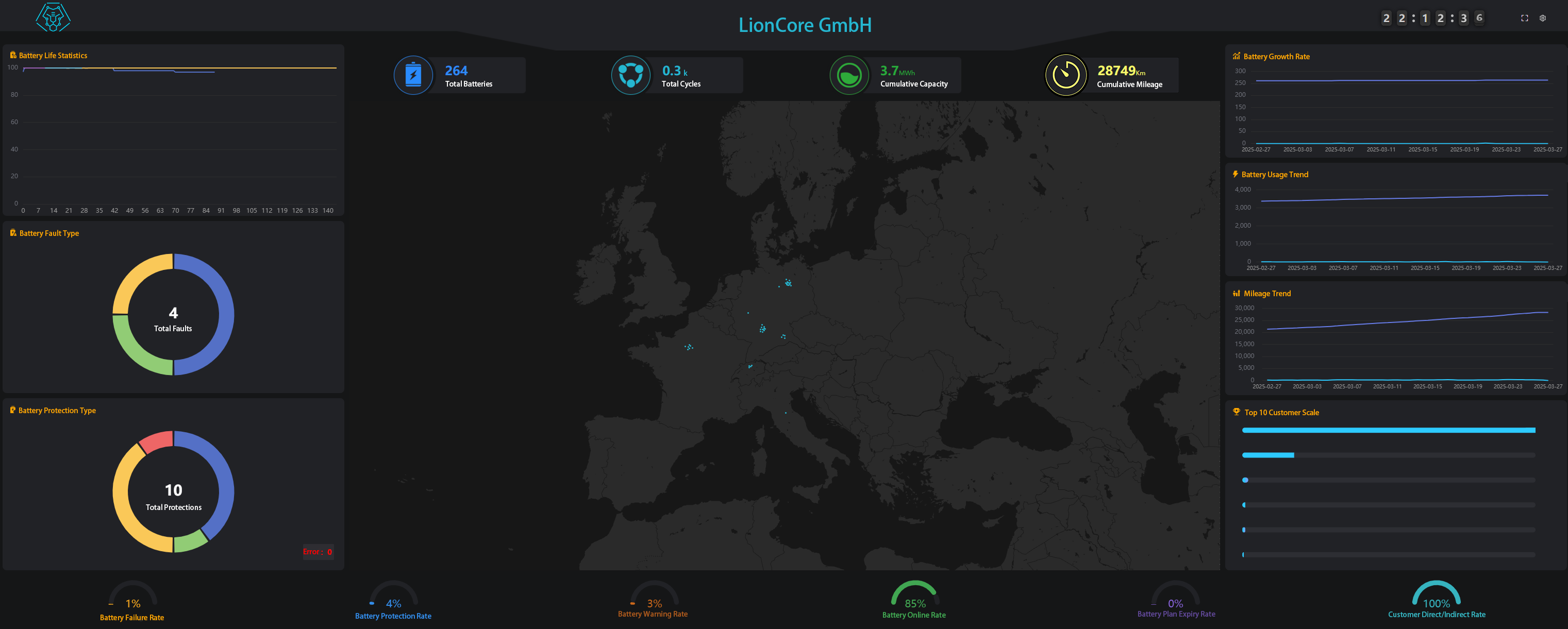Click the fullscreen toggle icon
1568x629 pixels.
click(x=1524, y=18)
